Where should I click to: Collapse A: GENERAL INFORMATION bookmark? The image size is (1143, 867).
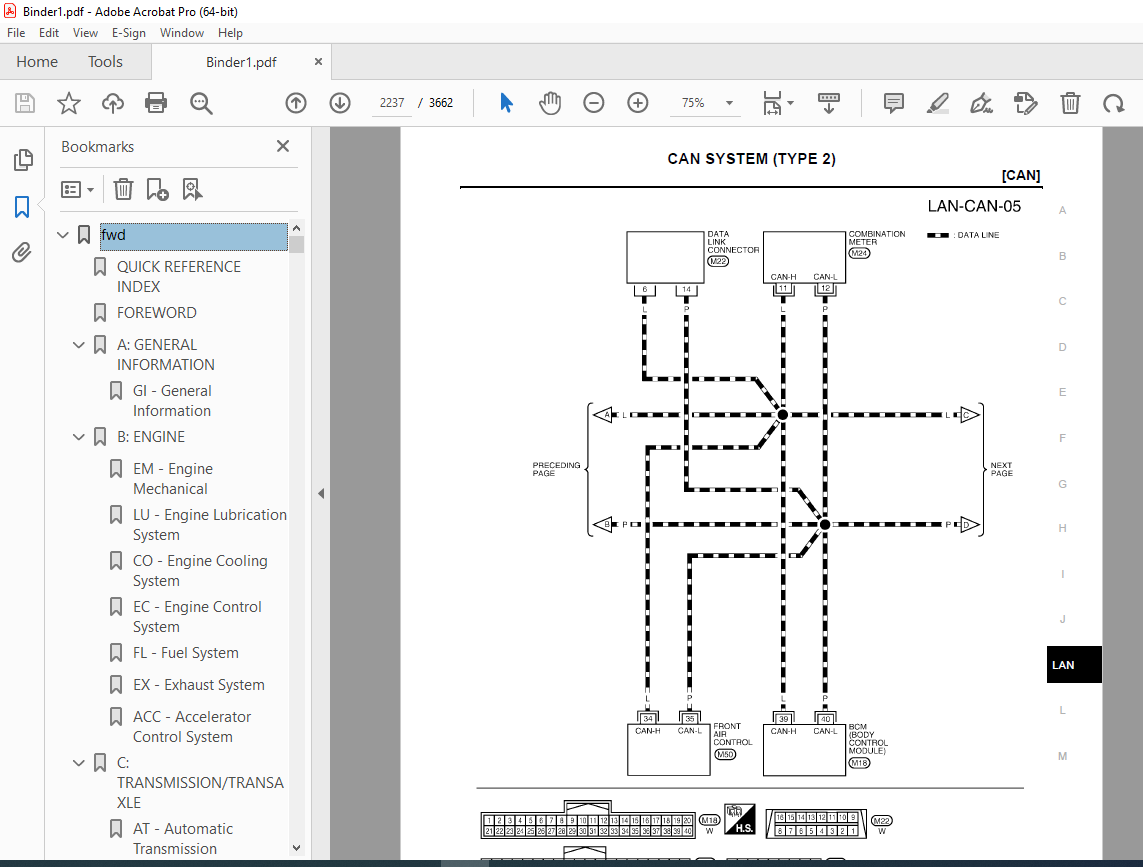(79, 345)
